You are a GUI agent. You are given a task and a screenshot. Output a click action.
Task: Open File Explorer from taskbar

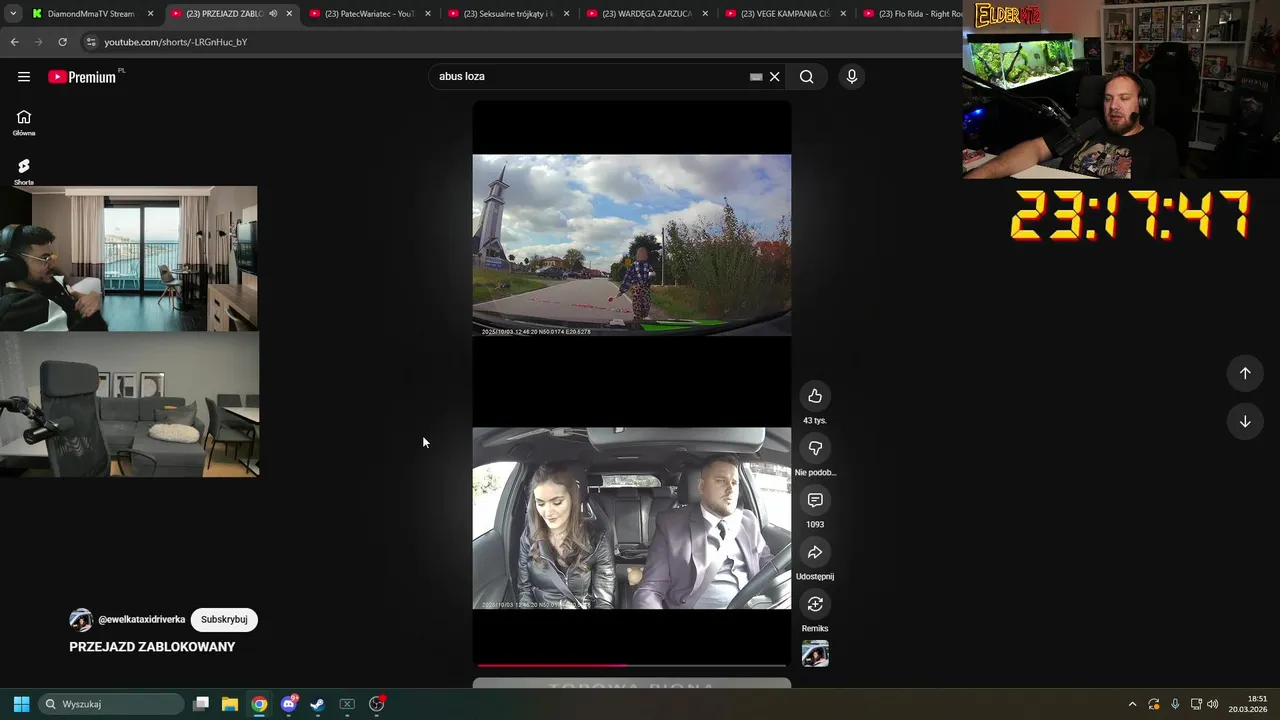pos(230,704)
